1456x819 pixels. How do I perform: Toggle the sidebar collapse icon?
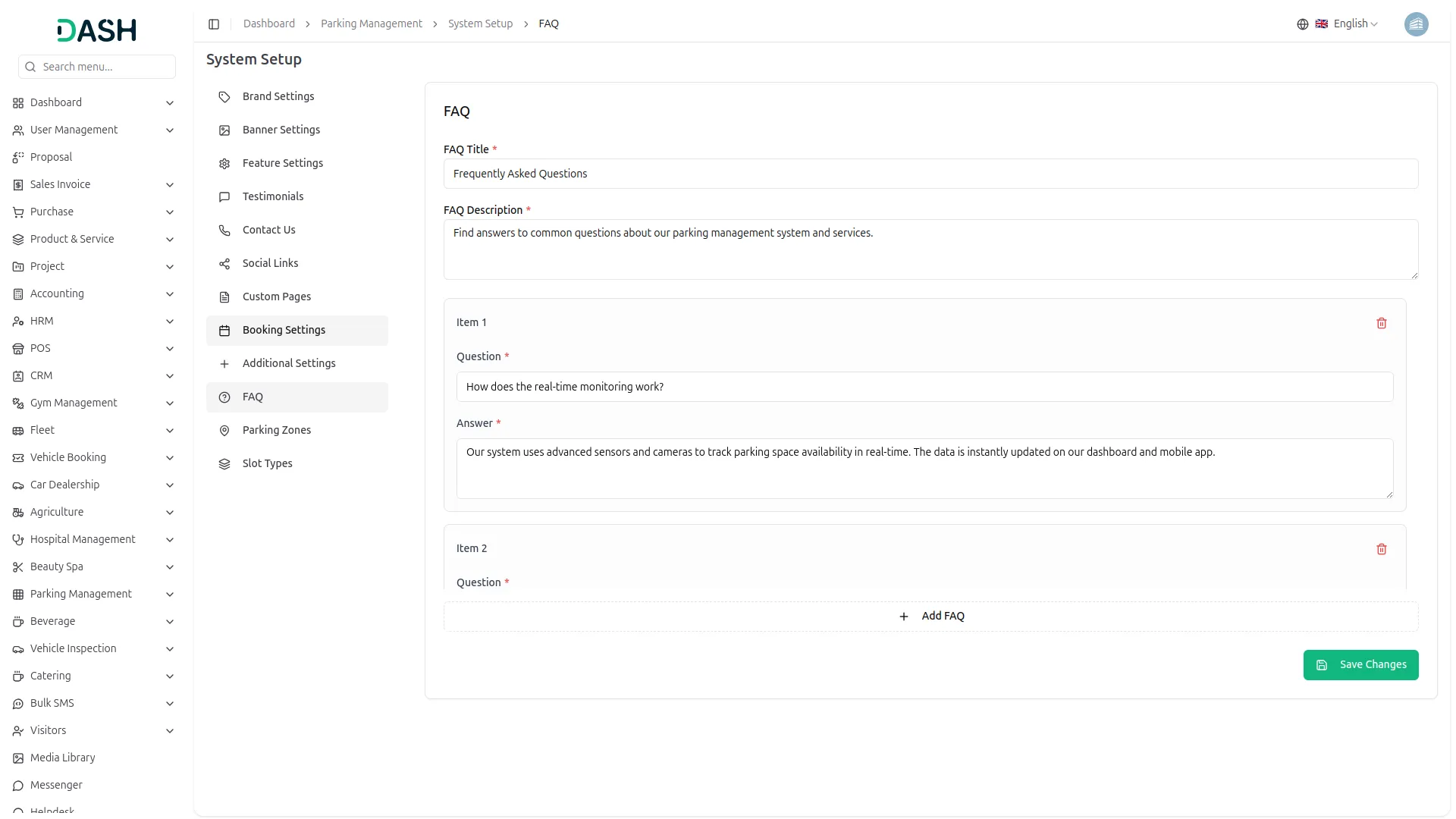point(214,24)
